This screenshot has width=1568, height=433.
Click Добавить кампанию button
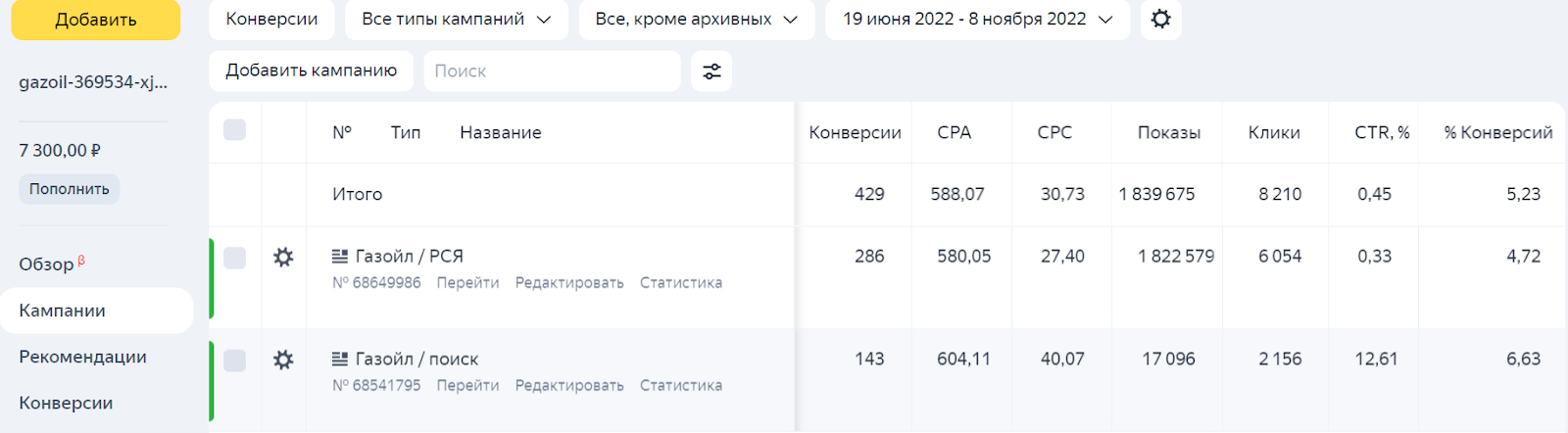point(311,71)
